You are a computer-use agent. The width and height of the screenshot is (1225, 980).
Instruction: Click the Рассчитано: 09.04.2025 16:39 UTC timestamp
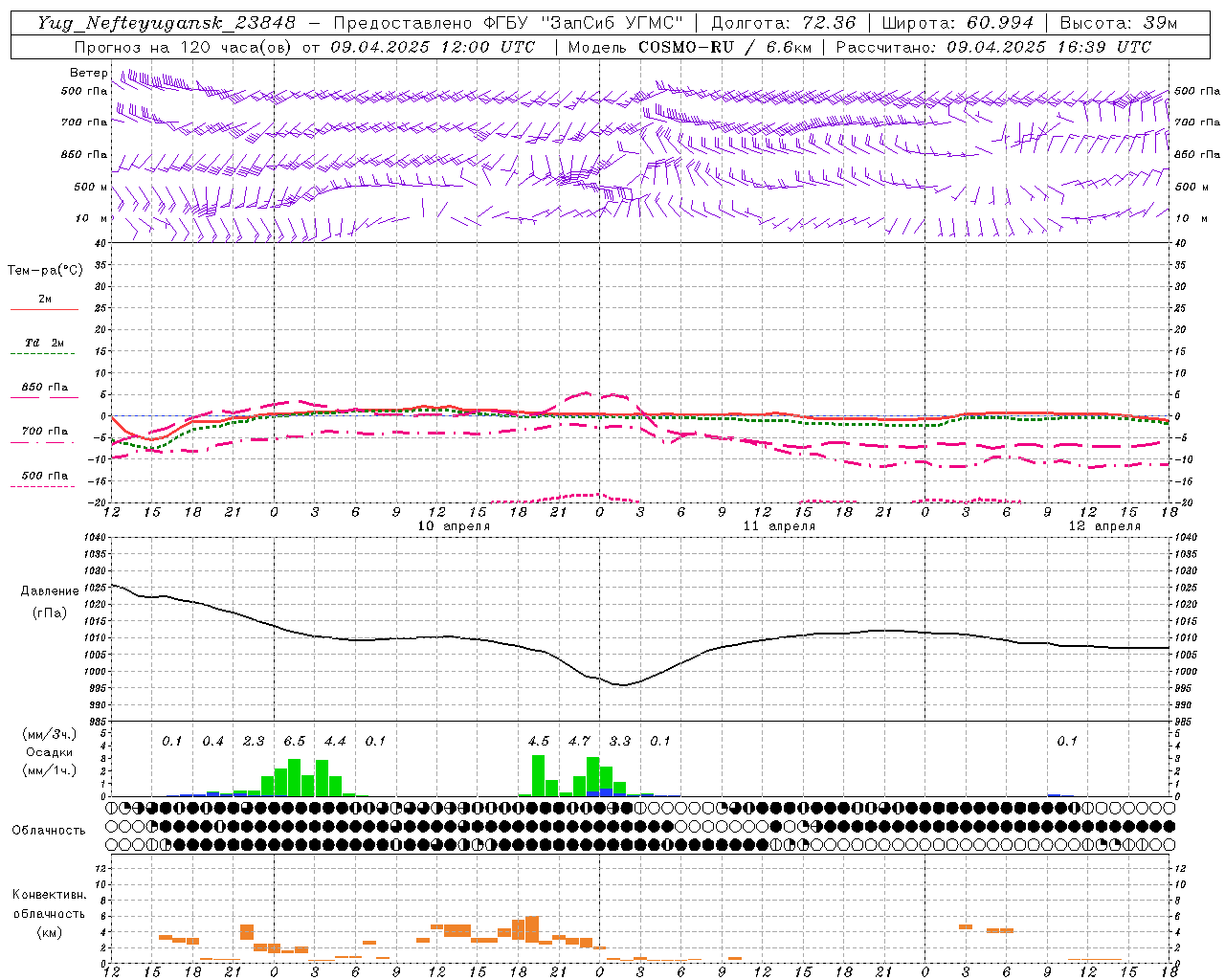click(x=993, y=47)
